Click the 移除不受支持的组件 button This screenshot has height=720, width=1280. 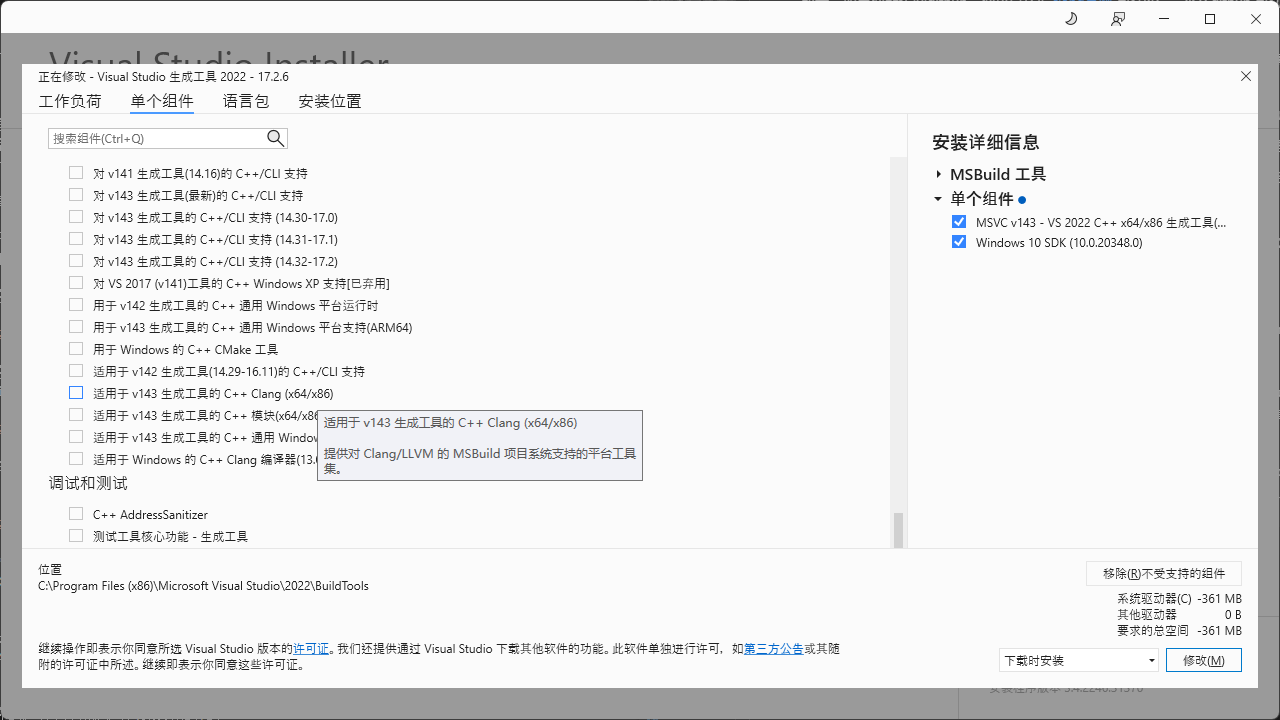point(1163,573)
